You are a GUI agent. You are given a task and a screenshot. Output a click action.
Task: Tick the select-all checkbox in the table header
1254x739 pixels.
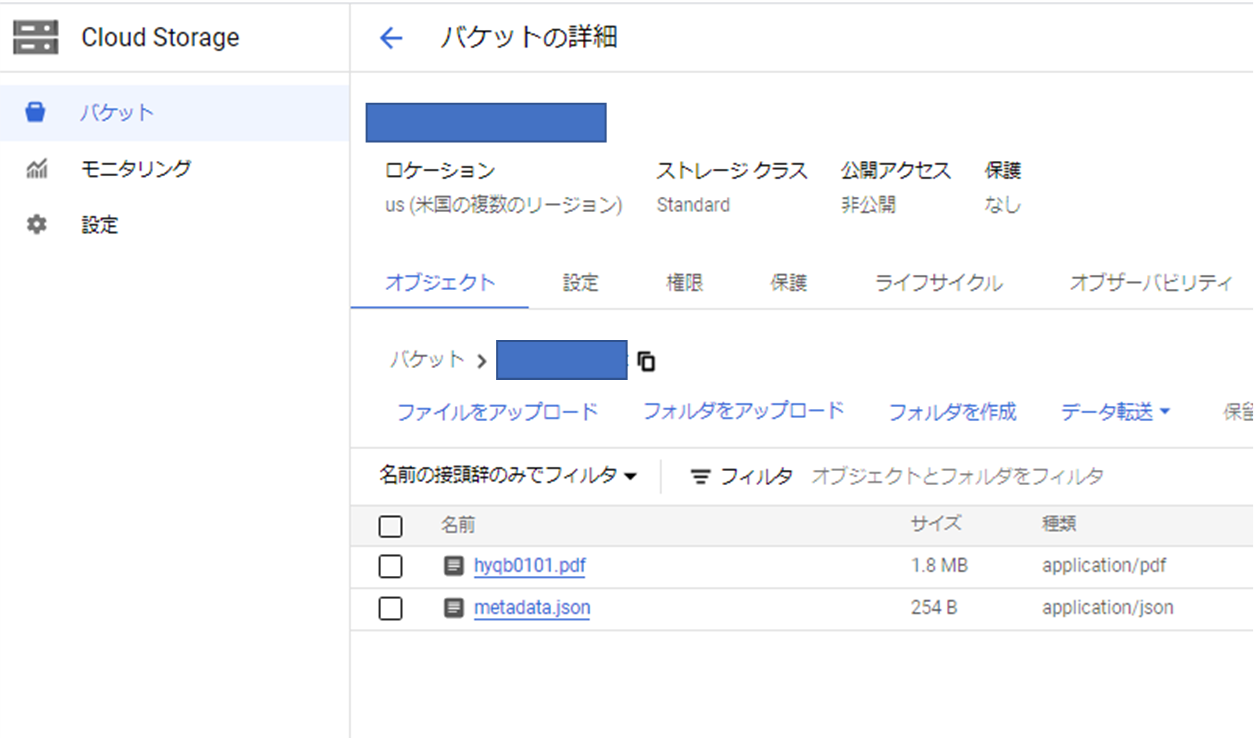tap(391, 526)
